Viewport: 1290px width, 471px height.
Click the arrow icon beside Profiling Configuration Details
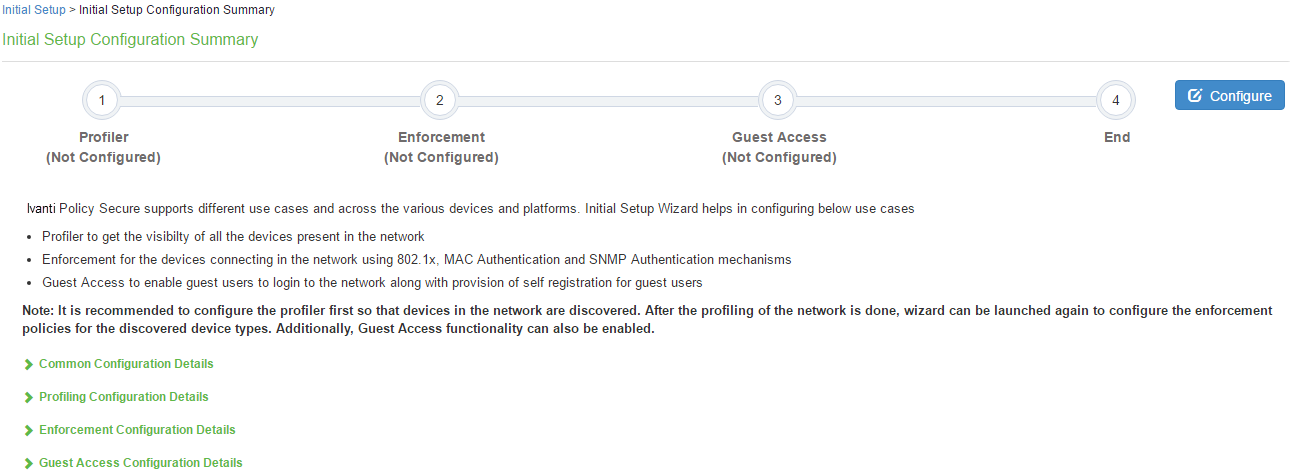coord(29,398)
